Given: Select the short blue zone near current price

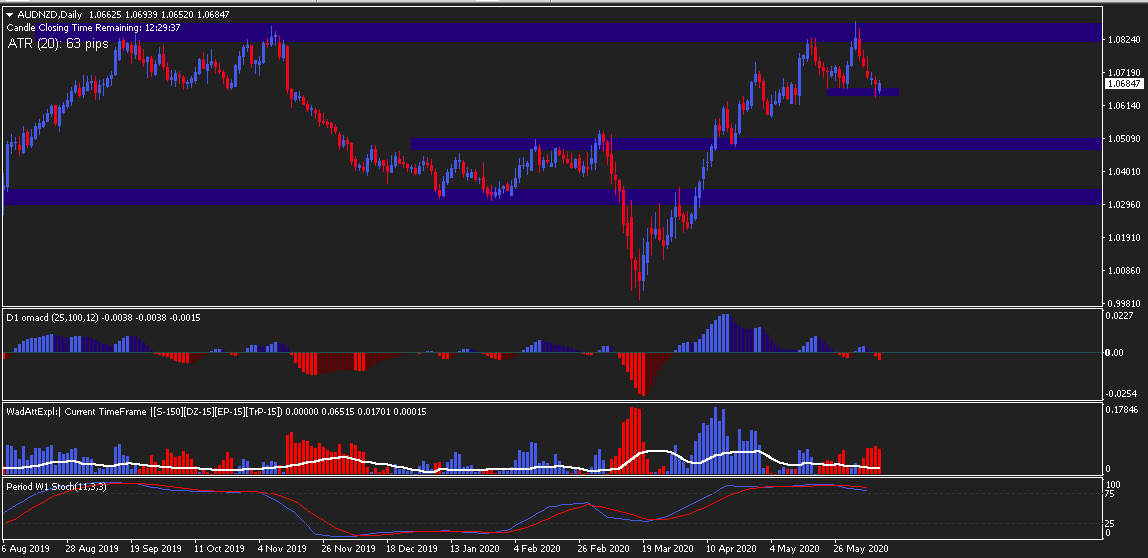Looking at the screenshot, I should click(862, 92).
